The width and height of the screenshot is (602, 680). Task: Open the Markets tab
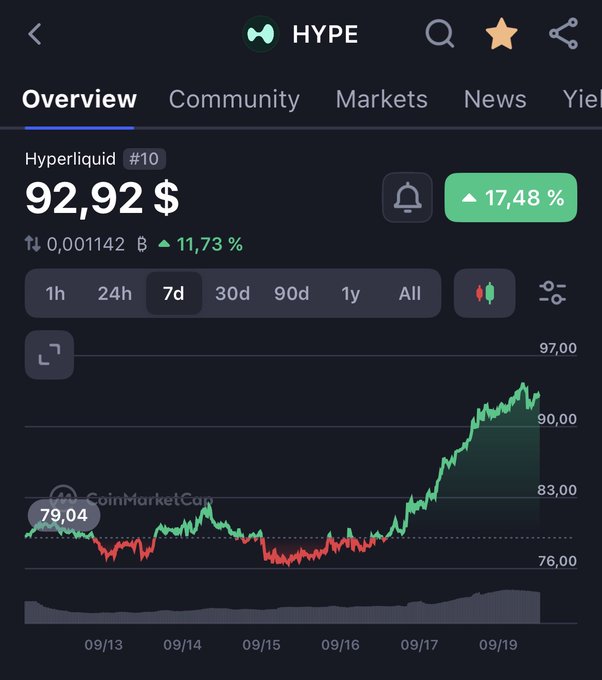click(382, 99)
